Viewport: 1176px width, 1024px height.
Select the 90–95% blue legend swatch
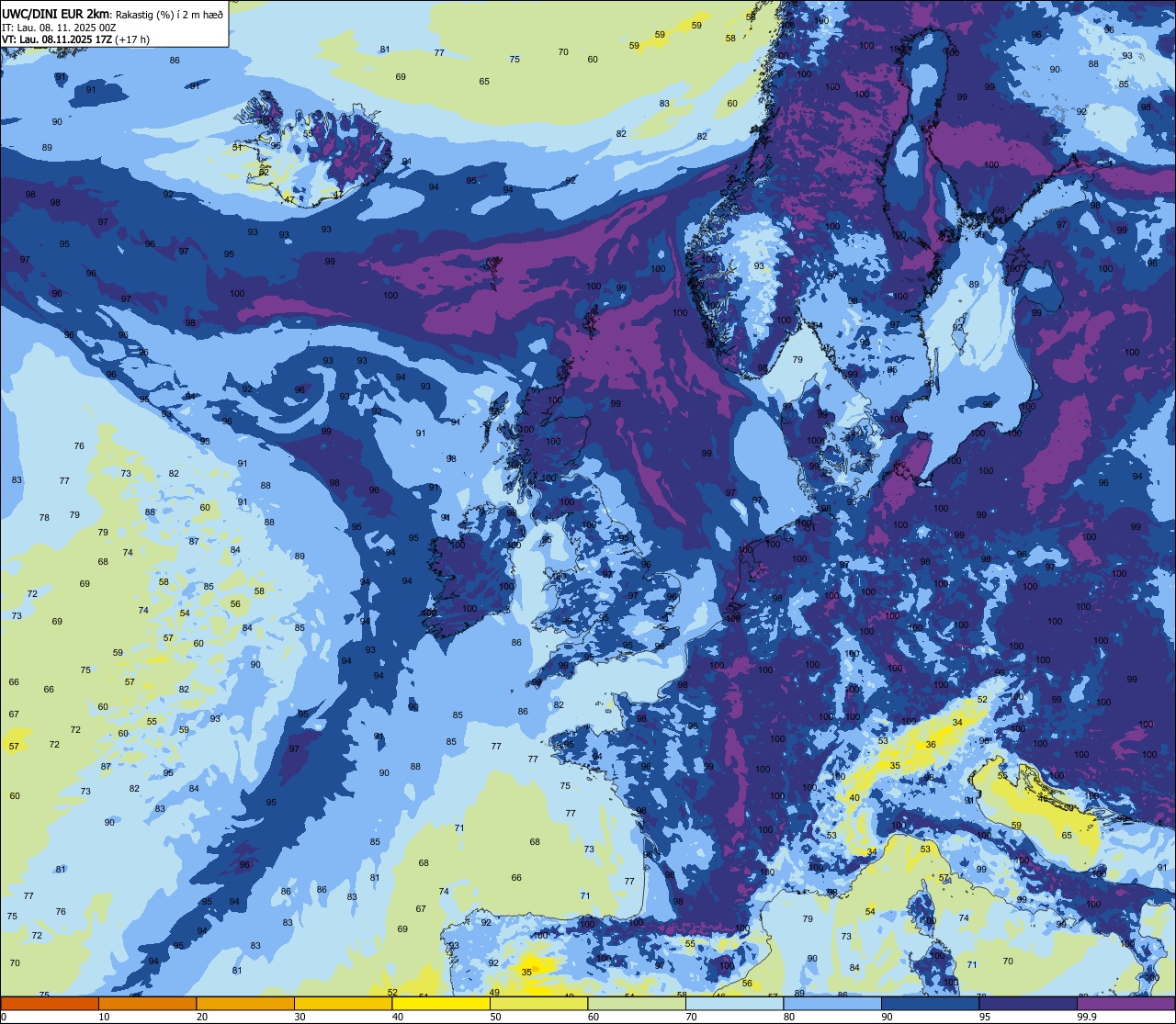click(930, 1003)
